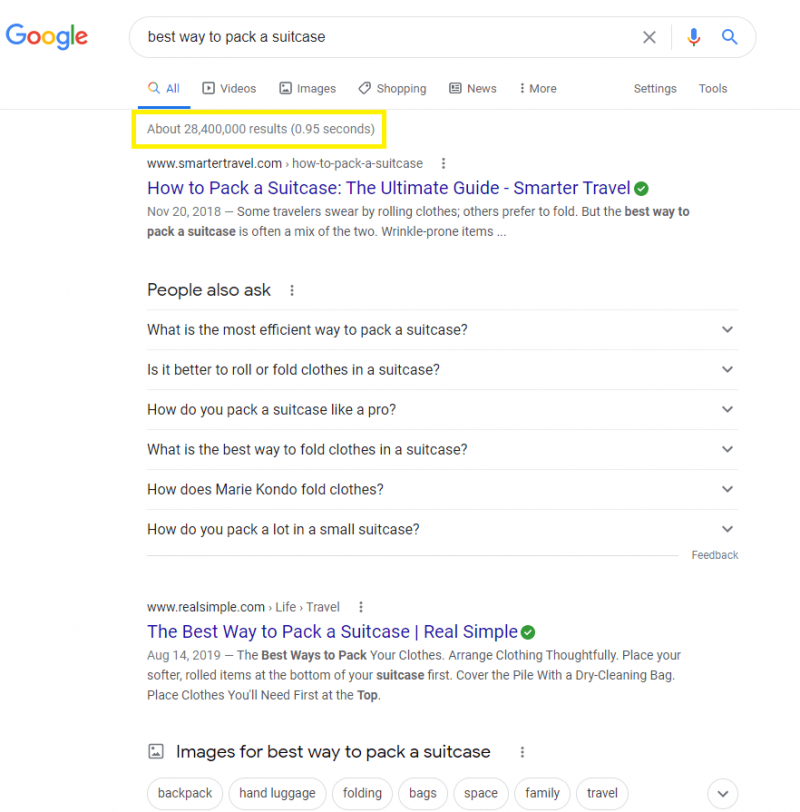Clear the search box with X icon

click(x=649, y=37)
